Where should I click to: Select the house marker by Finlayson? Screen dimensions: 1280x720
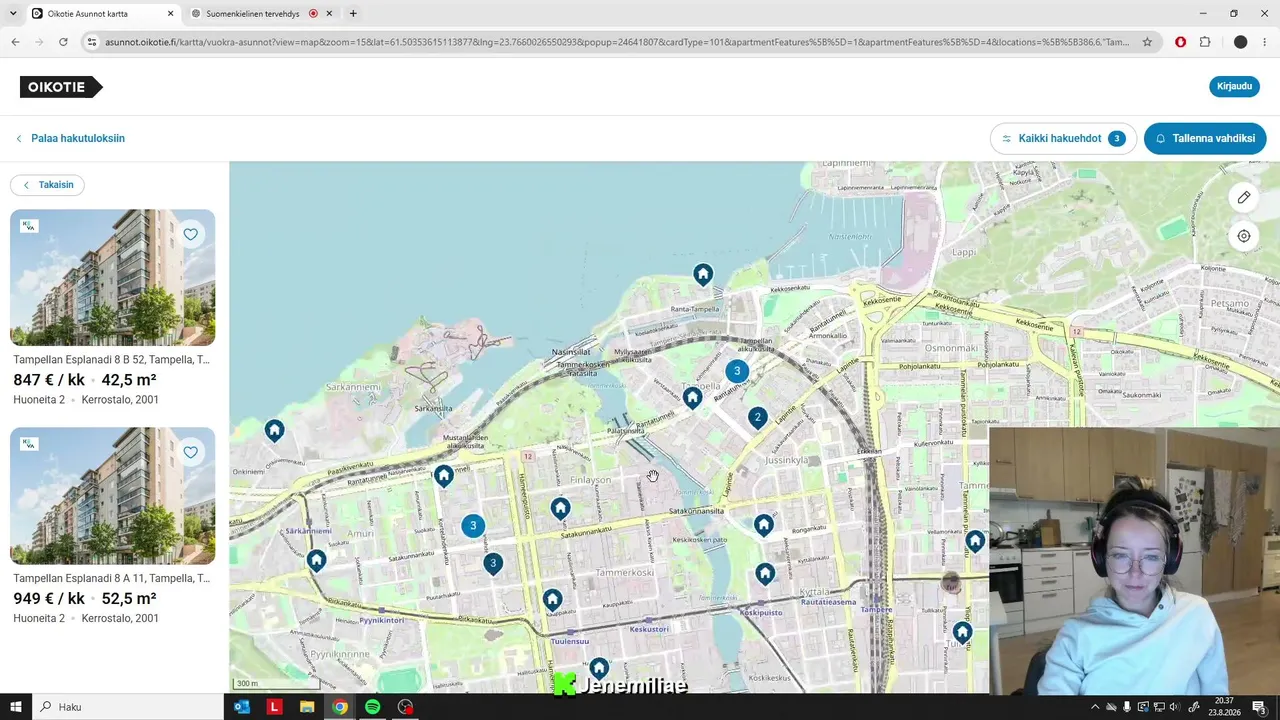click(x=560, y=509)
